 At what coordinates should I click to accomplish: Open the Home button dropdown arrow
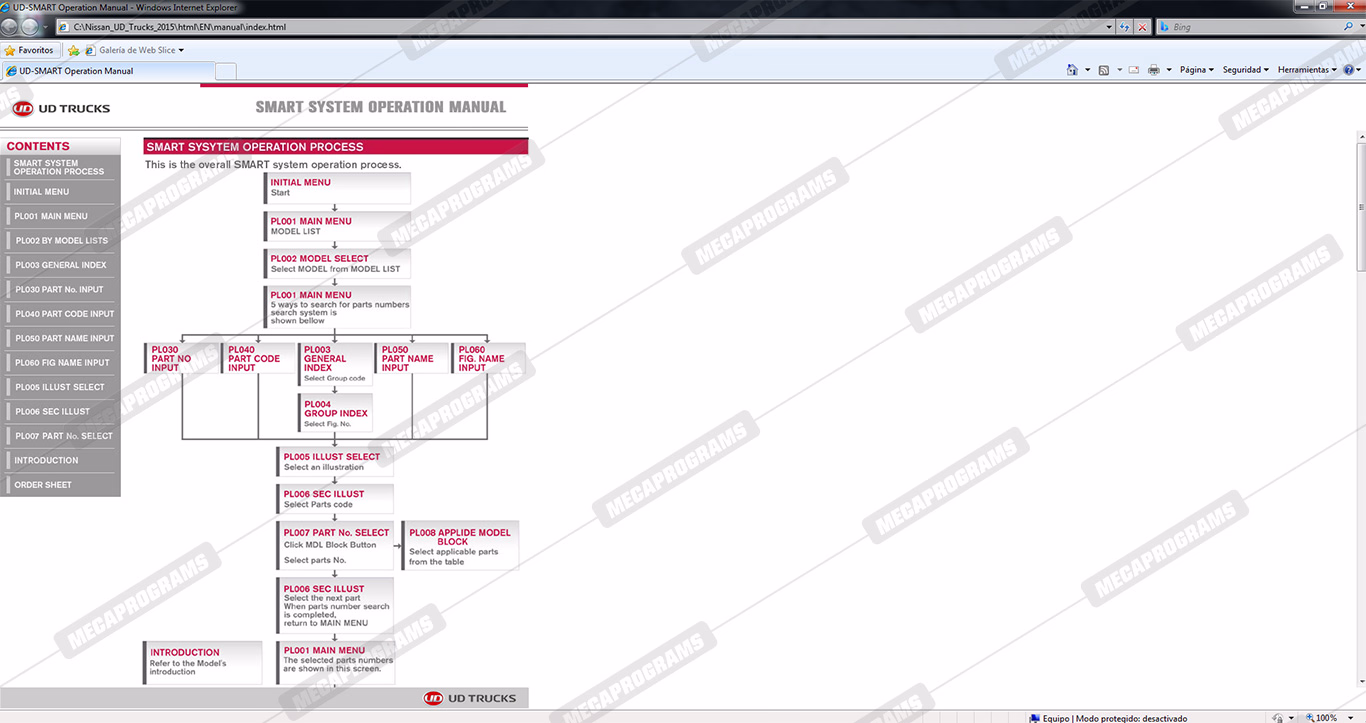pos(1087,70)
